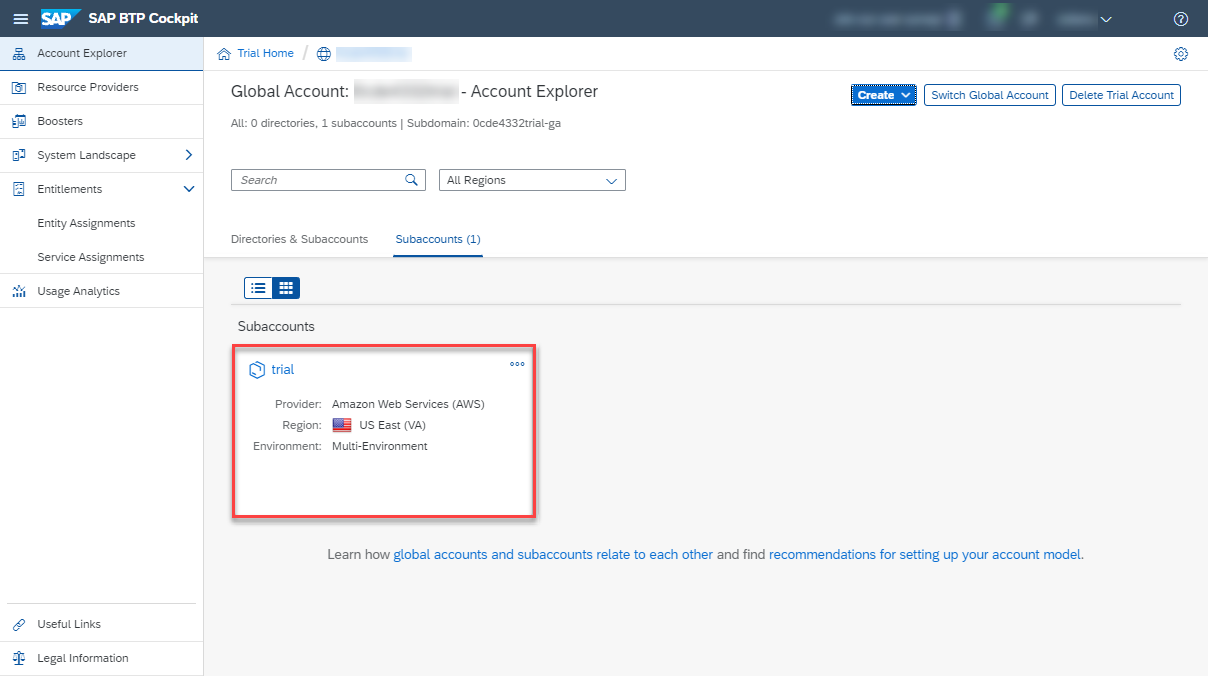Open the Create button dropdown
Viewport: 1208px width, 676px height.
click(x=884, y=95)
